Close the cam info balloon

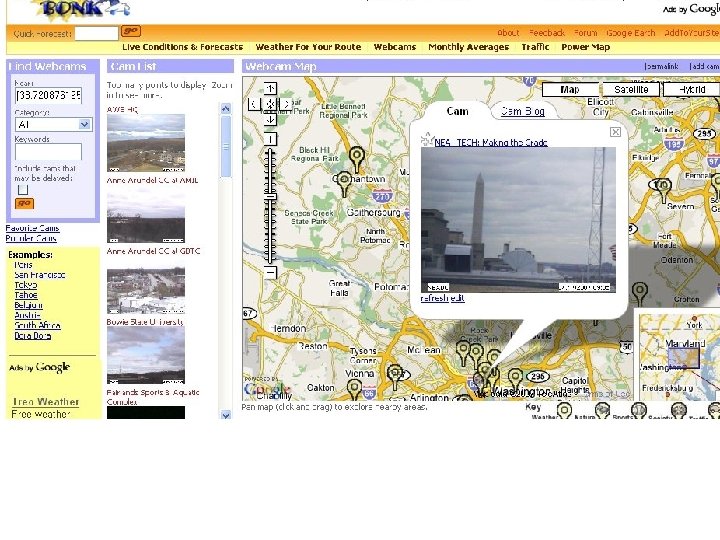[615, 132]
